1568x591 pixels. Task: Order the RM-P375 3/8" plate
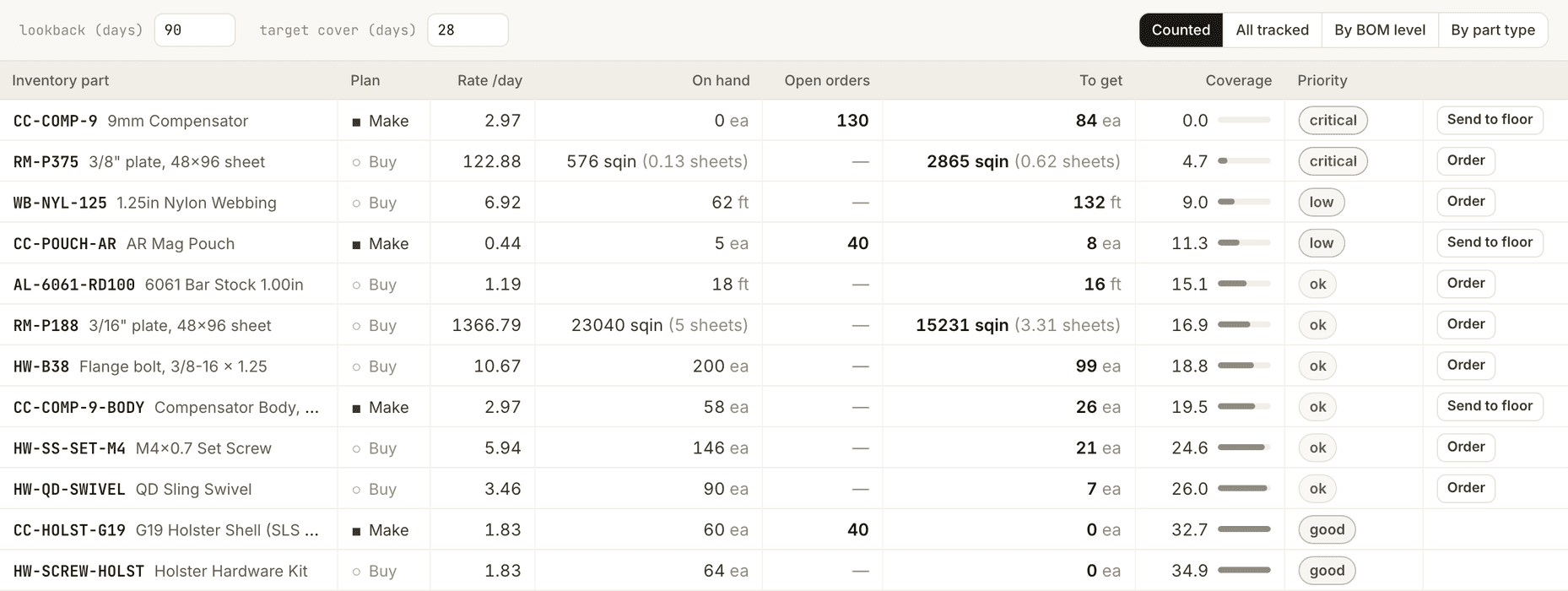click(x=1466, y=160)
